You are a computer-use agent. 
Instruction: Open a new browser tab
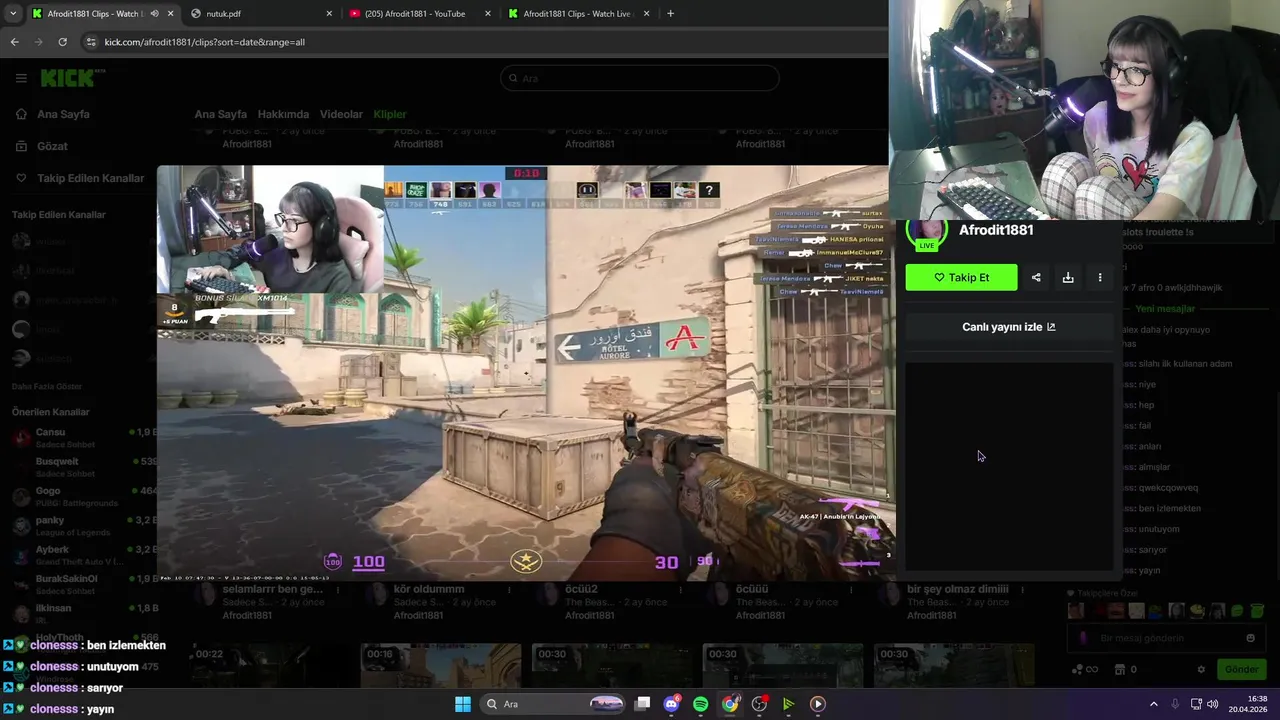pyautogui.click(x=670, y=14)
